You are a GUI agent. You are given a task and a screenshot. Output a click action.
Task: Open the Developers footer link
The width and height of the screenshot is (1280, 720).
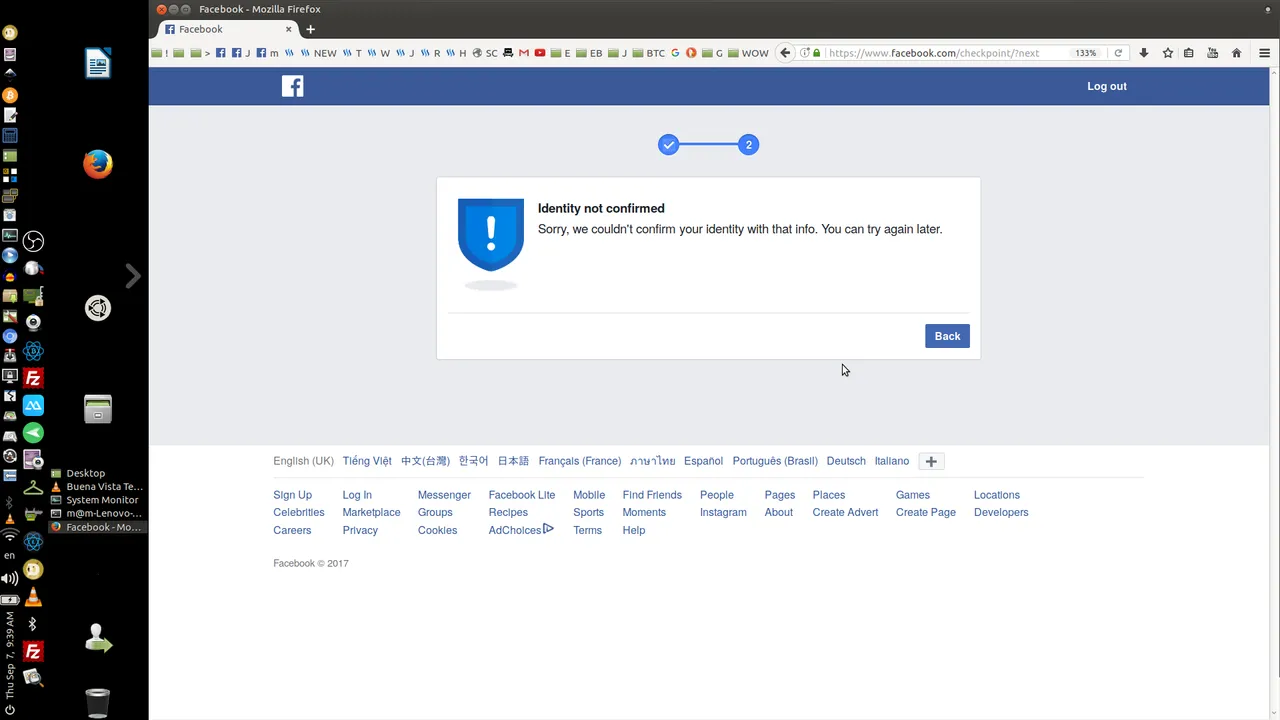pos(1001,512)
